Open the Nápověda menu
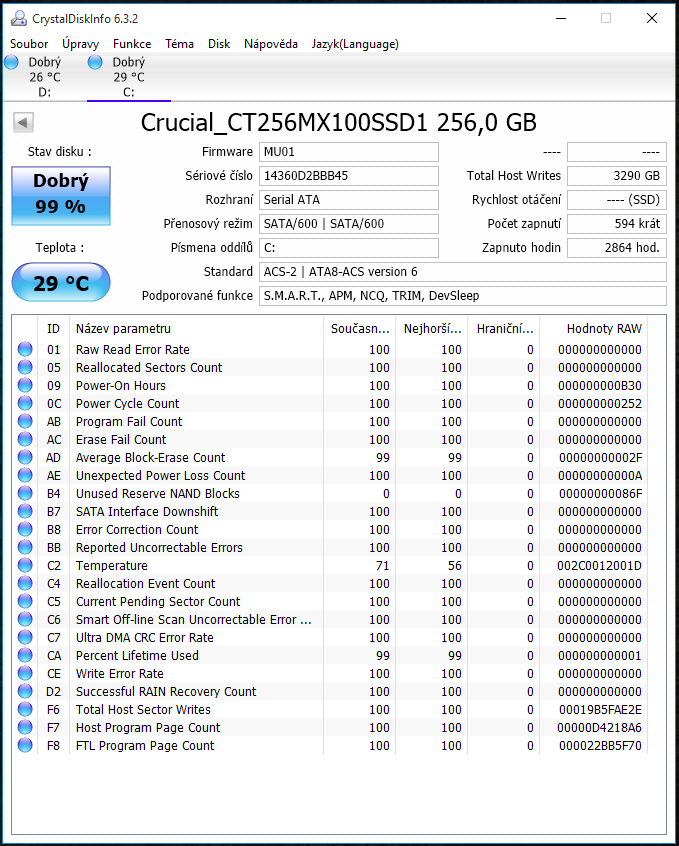Screen dimensions: 679x846 pos(270,44)
